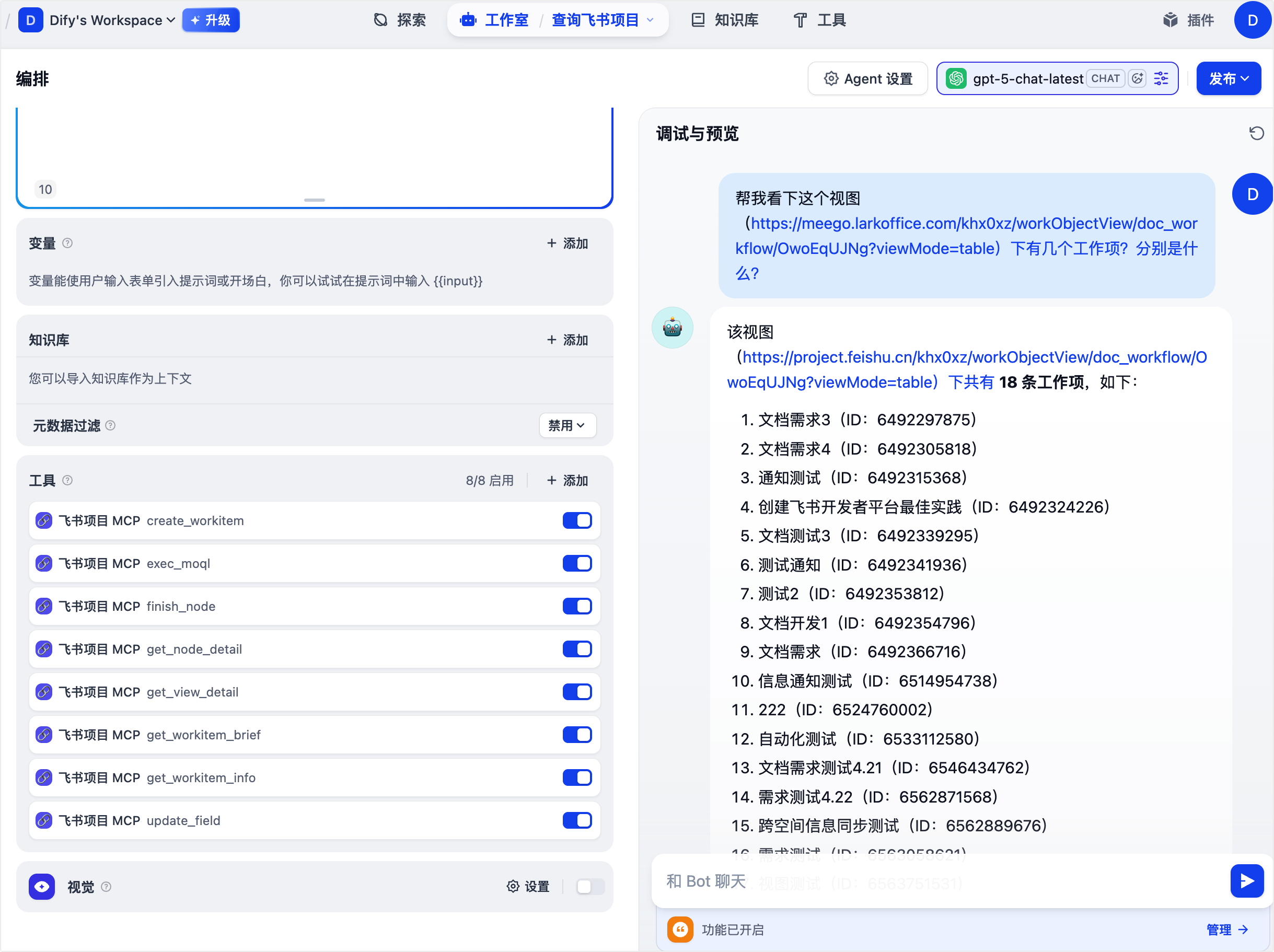Switch off the update_field tool
This screenshot has height=952, width=1274.
tap(577, 820)
